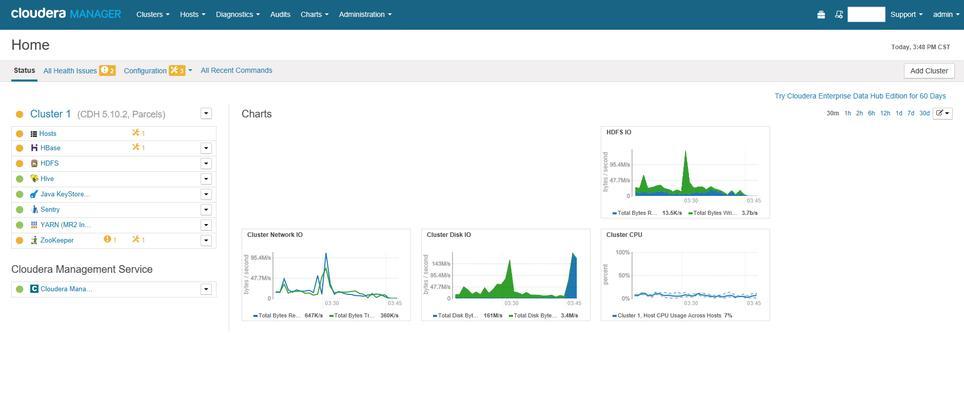This screenshot has width=964, height=400.
Task: Click the Java KeyStore service icon
Action: tap(34, 194)
